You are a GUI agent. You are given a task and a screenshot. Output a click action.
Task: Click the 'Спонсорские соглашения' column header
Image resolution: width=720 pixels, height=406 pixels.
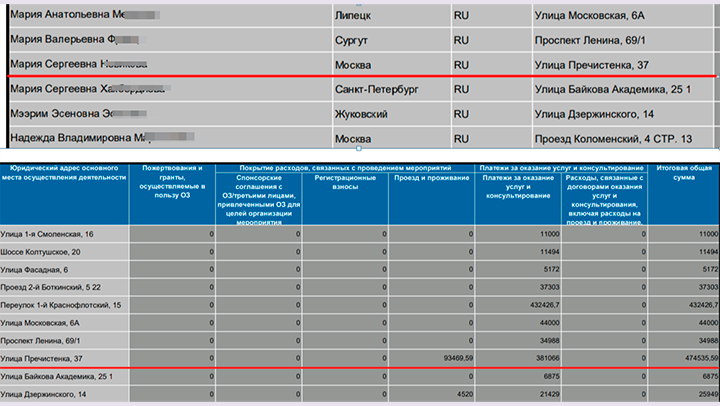(x=259, y=199)
